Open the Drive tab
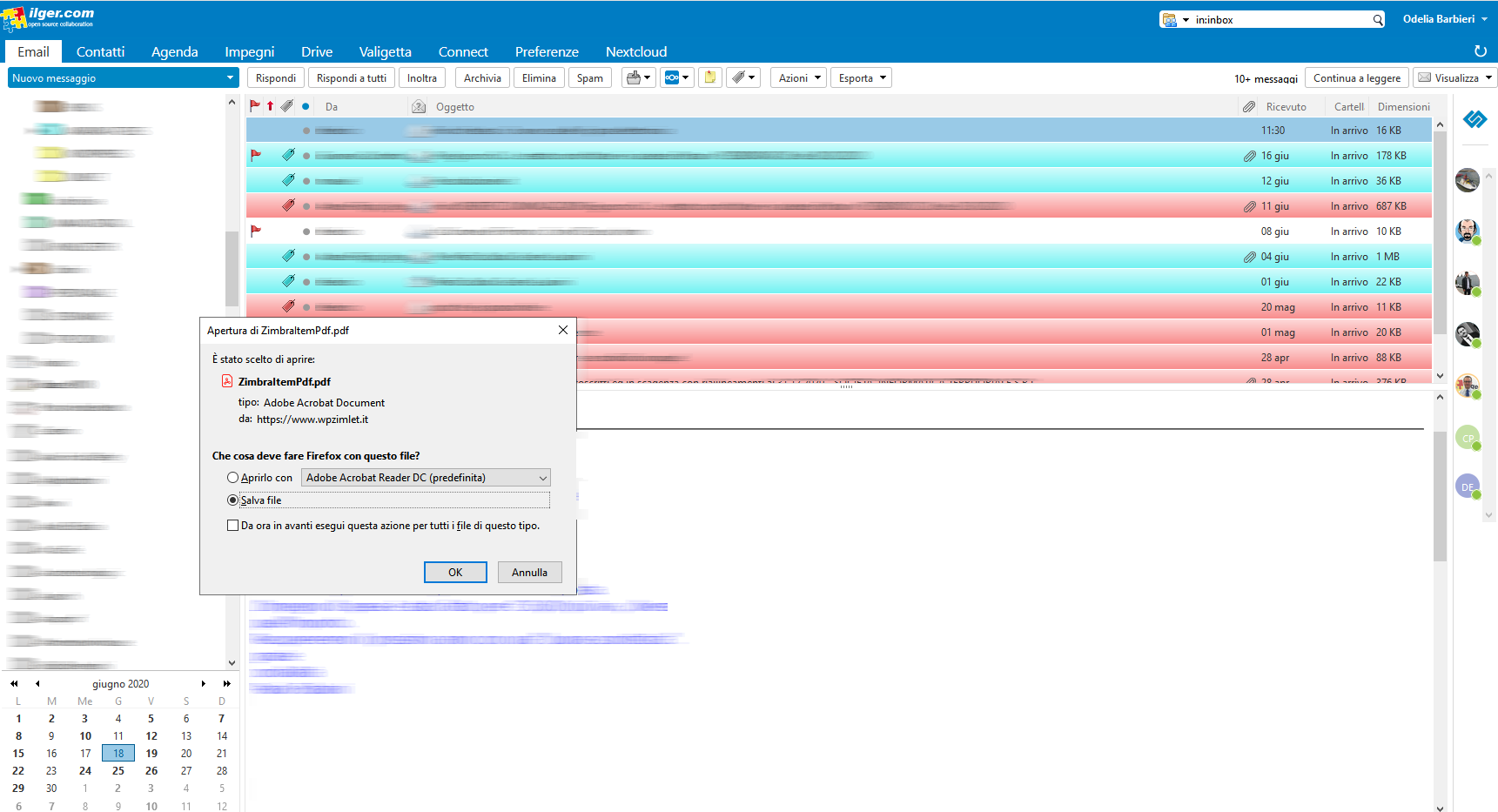 coord(317,52)
